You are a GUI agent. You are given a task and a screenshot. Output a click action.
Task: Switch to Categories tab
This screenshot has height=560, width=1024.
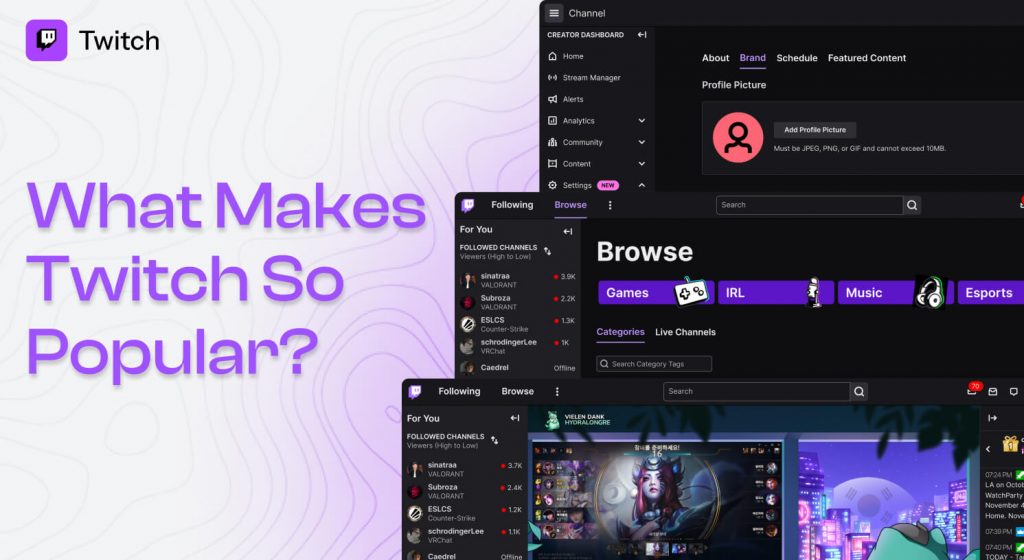click(x=620, y=332)
